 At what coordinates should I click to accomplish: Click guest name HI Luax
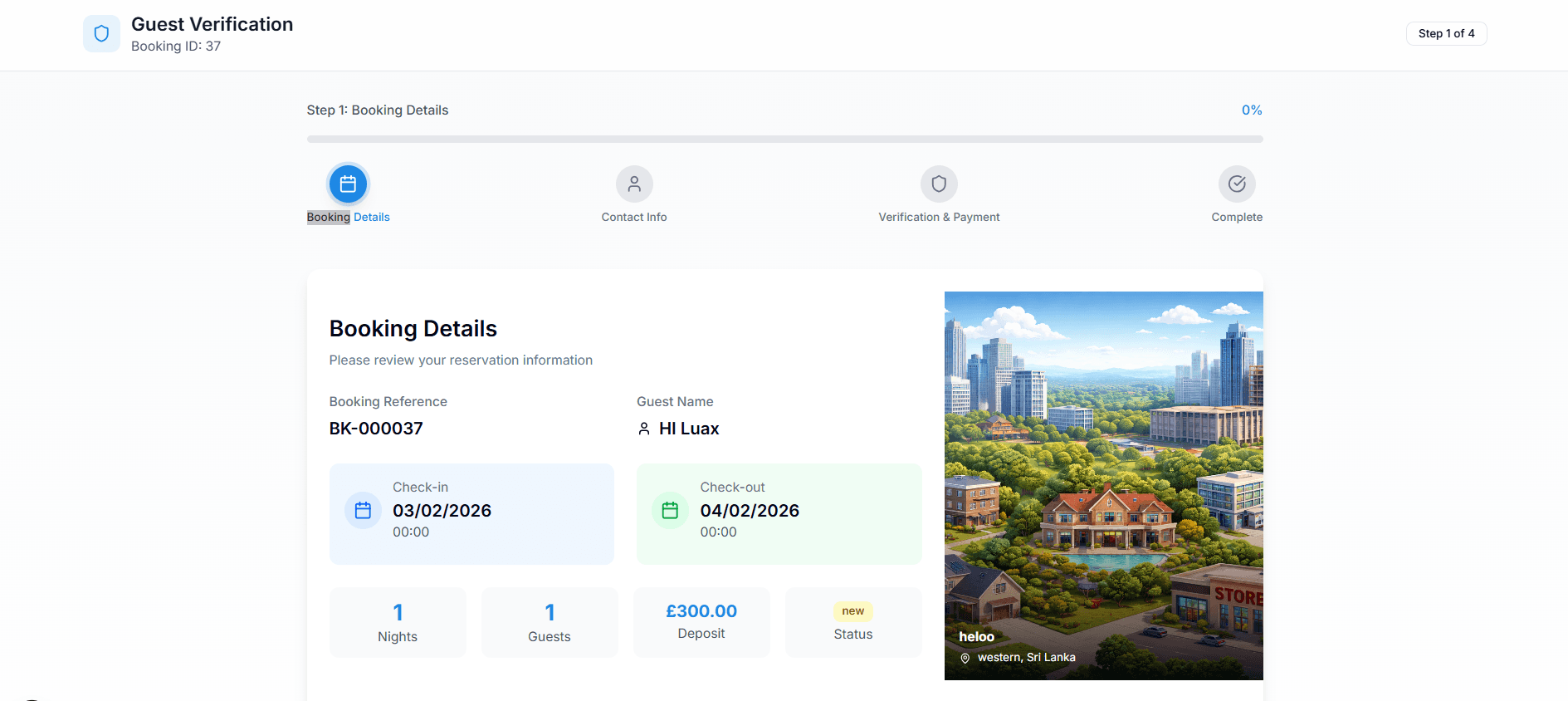[689, 429]
